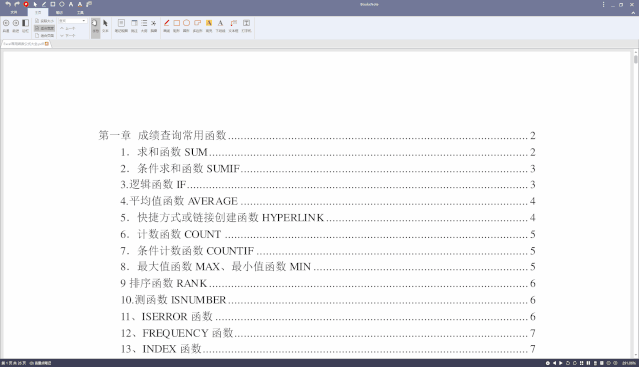Select the polygon annotation tool
The image size is (639, 367).
point(197,26)
